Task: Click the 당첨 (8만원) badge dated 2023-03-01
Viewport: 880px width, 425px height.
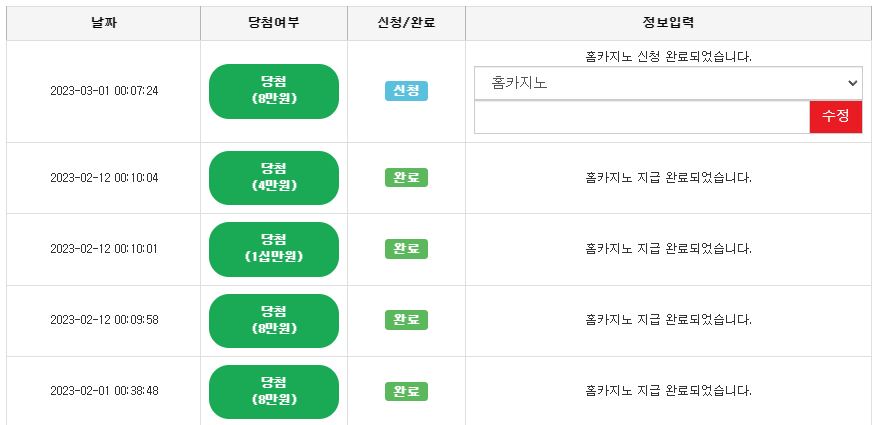Action: [x=274, y=92]
